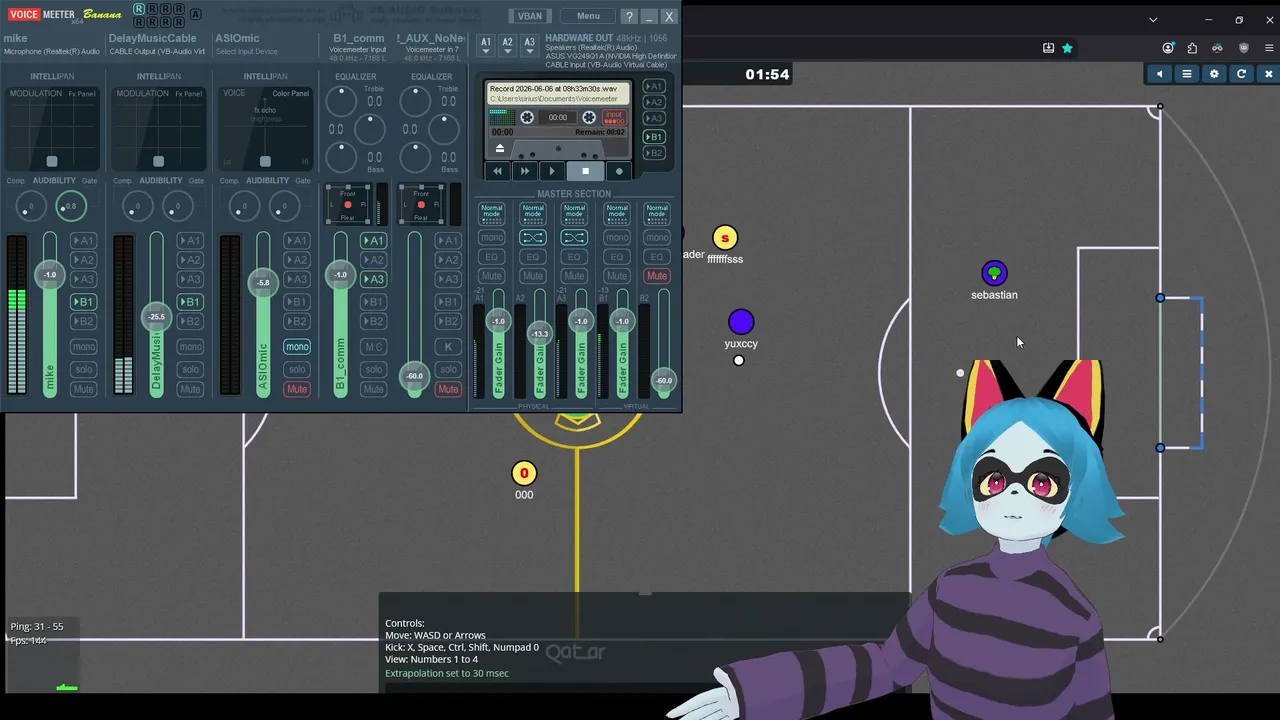Toggle the M.C button on the B1_comm strip
Image resolution: width=1280 pixels, height=720 pixels.
[373, 347]
